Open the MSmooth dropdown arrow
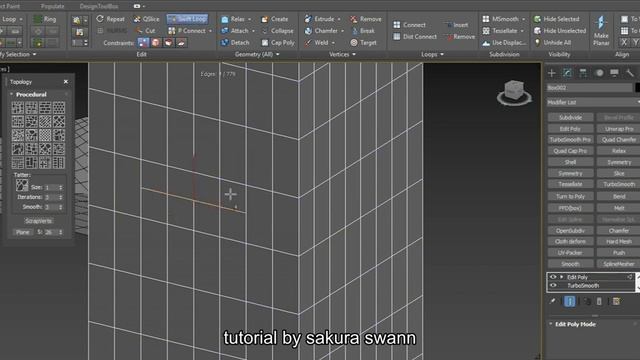This screenshot has width=640, height=360. tap(524, 19)
